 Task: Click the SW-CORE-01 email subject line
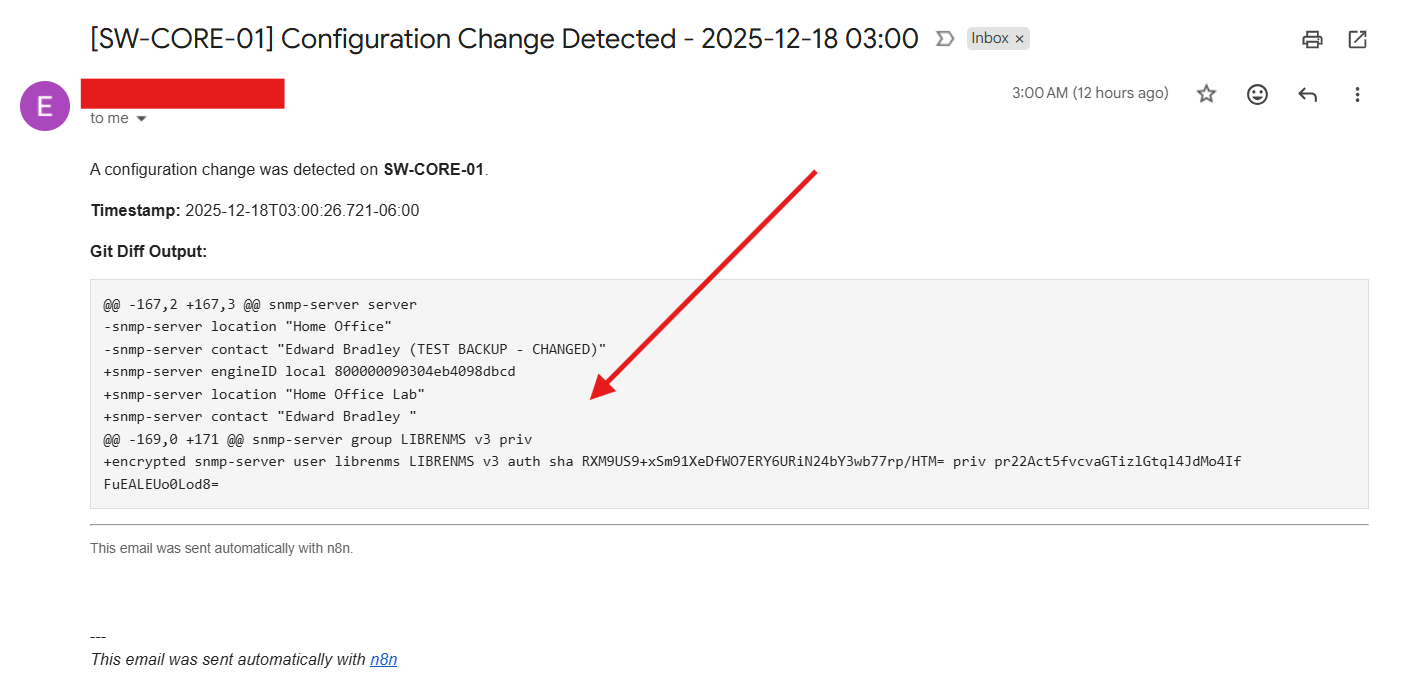pyautogui.click(x=504, y=39)
